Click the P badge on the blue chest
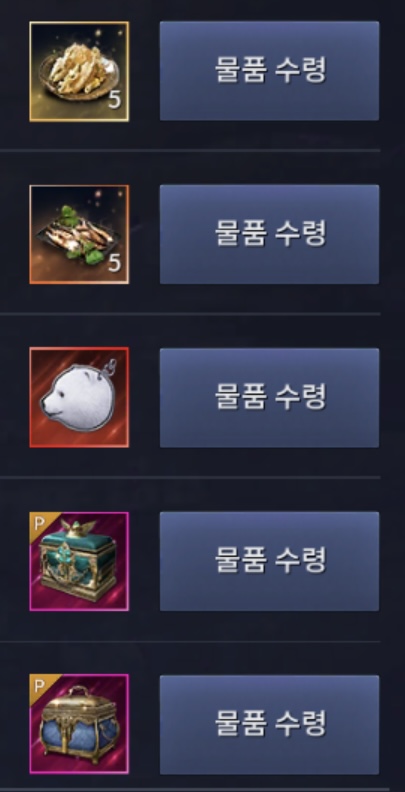 pos(40,685)
